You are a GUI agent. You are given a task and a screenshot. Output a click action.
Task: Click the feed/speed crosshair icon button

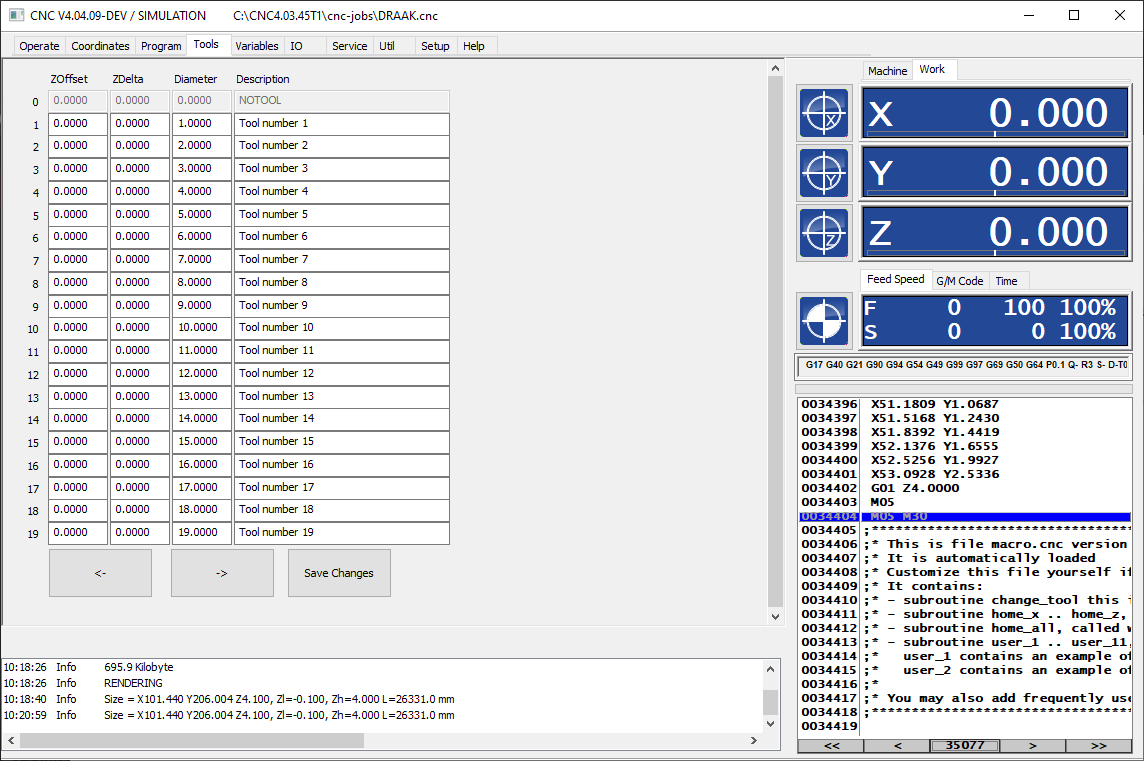pyautogui.click(x=824, y=320)
